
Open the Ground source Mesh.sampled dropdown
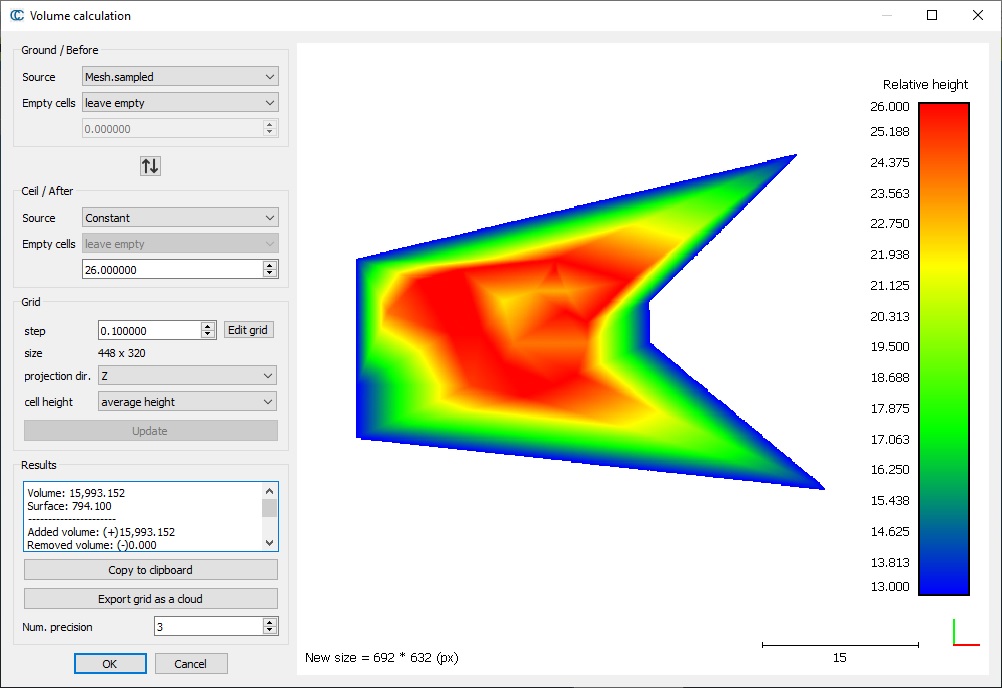(x=180, y=77)
